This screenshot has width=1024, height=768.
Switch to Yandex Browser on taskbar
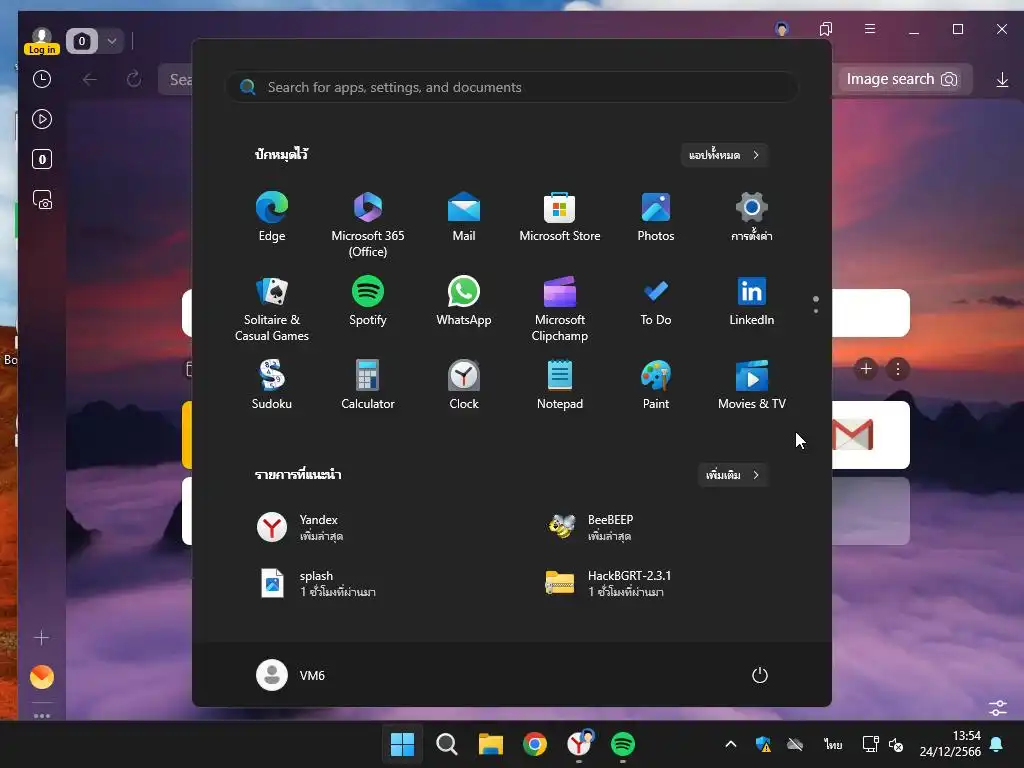coord(579,744)
